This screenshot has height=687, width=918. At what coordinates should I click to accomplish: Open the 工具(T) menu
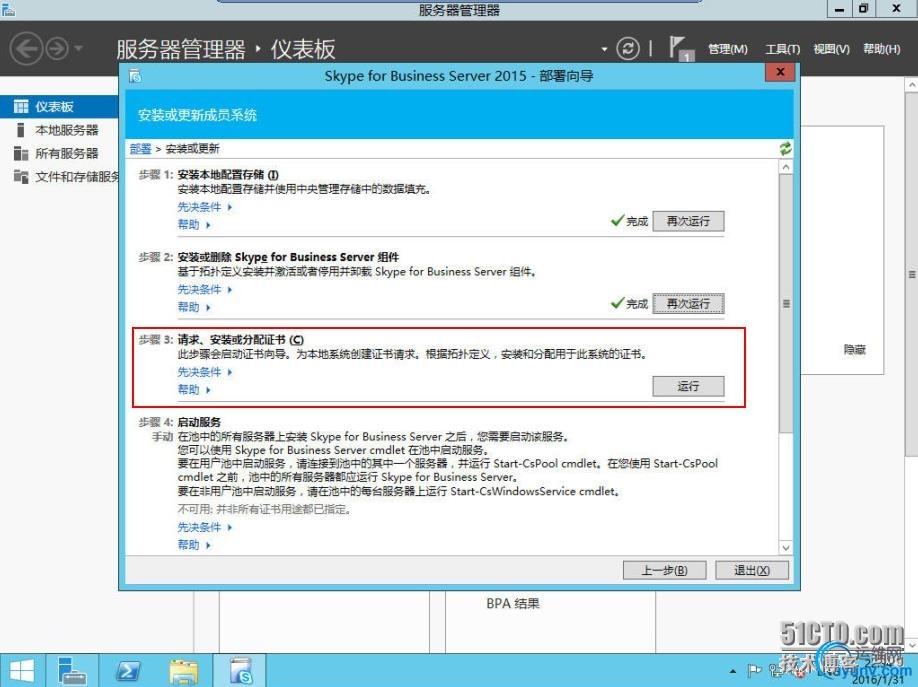pyautogui.click(x=782, y=49)
